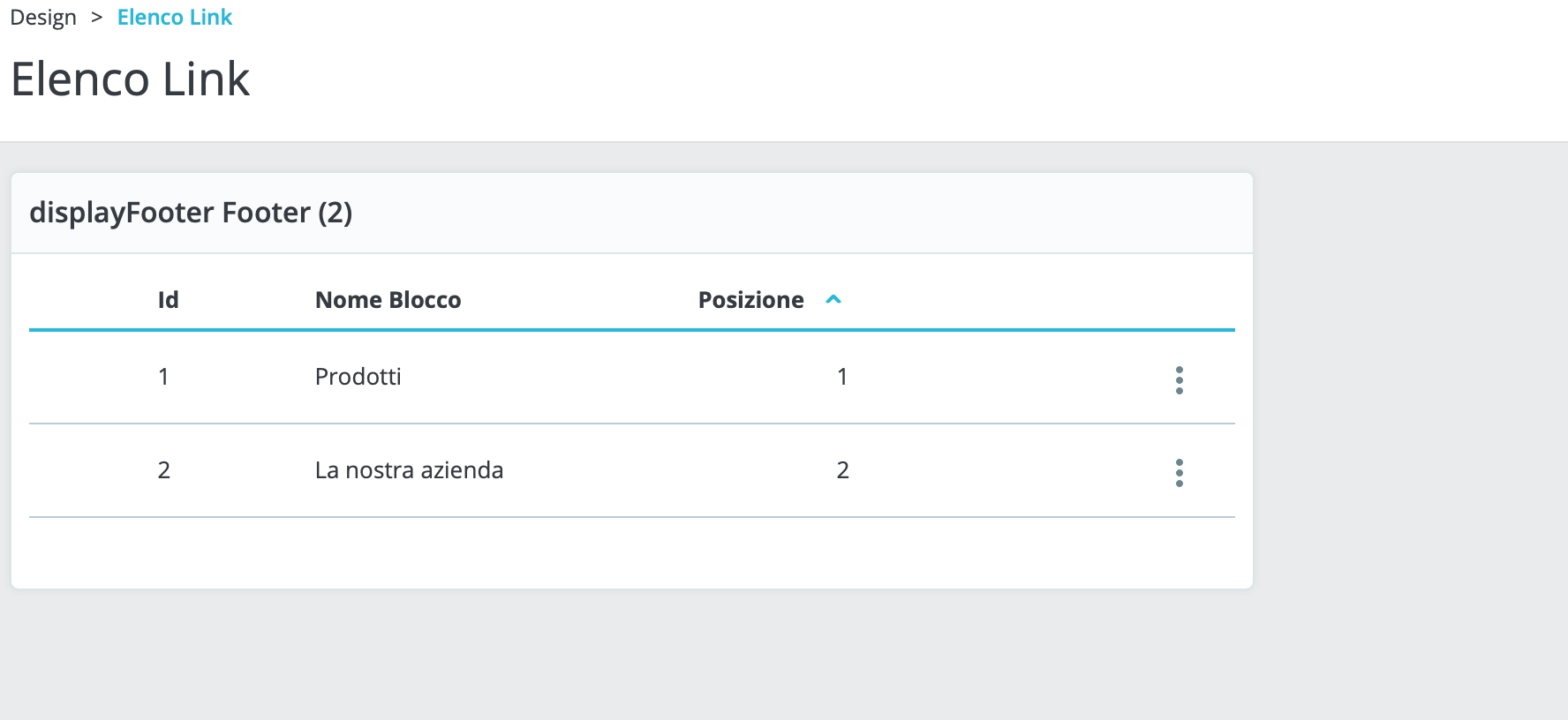Viewport: 1568px width, 720px height.
Task: Toggle sort arrow beside Posizione
Action: [x=833, y=300]
